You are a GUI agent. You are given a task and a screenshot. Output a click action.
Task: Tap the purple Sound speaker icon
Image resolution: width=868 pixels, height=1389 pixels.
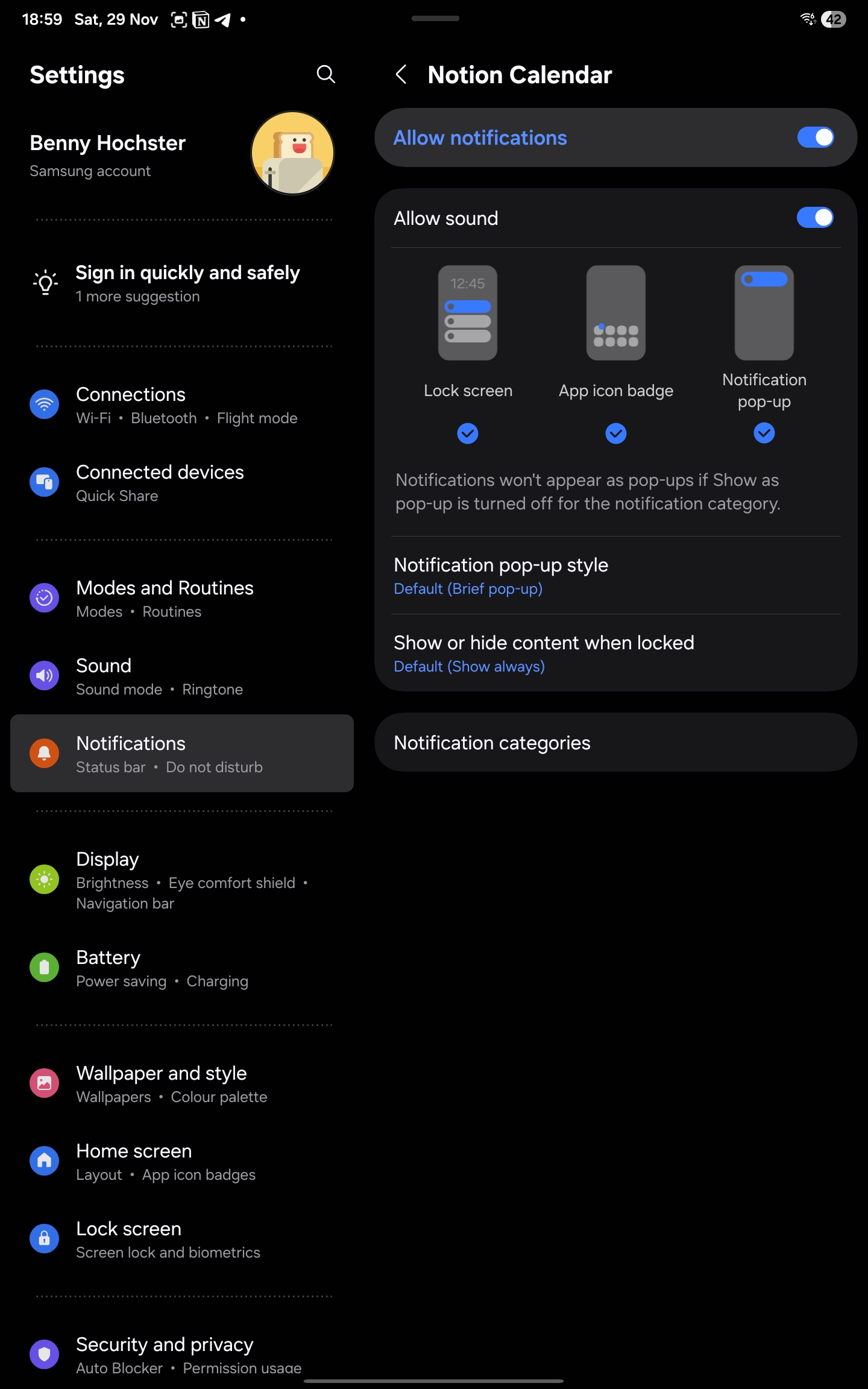click(x=45, y=676)
